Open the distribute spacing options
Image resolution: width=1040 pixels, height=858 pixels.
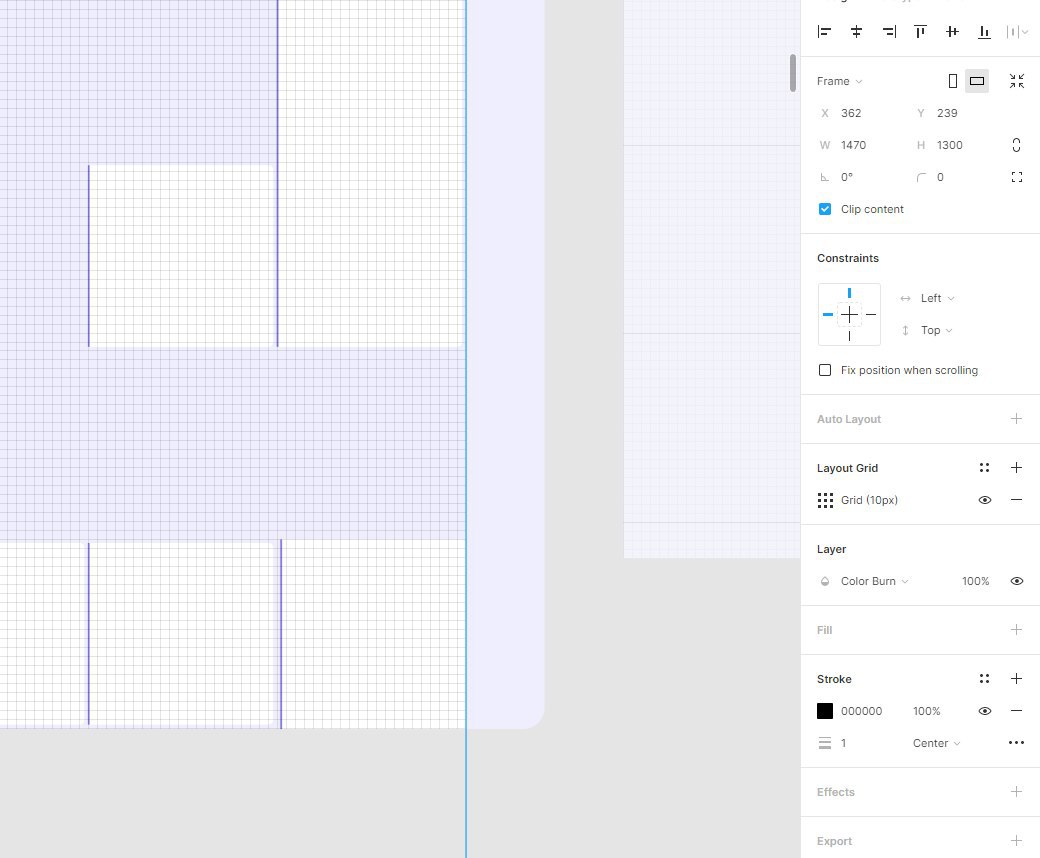1017,31
